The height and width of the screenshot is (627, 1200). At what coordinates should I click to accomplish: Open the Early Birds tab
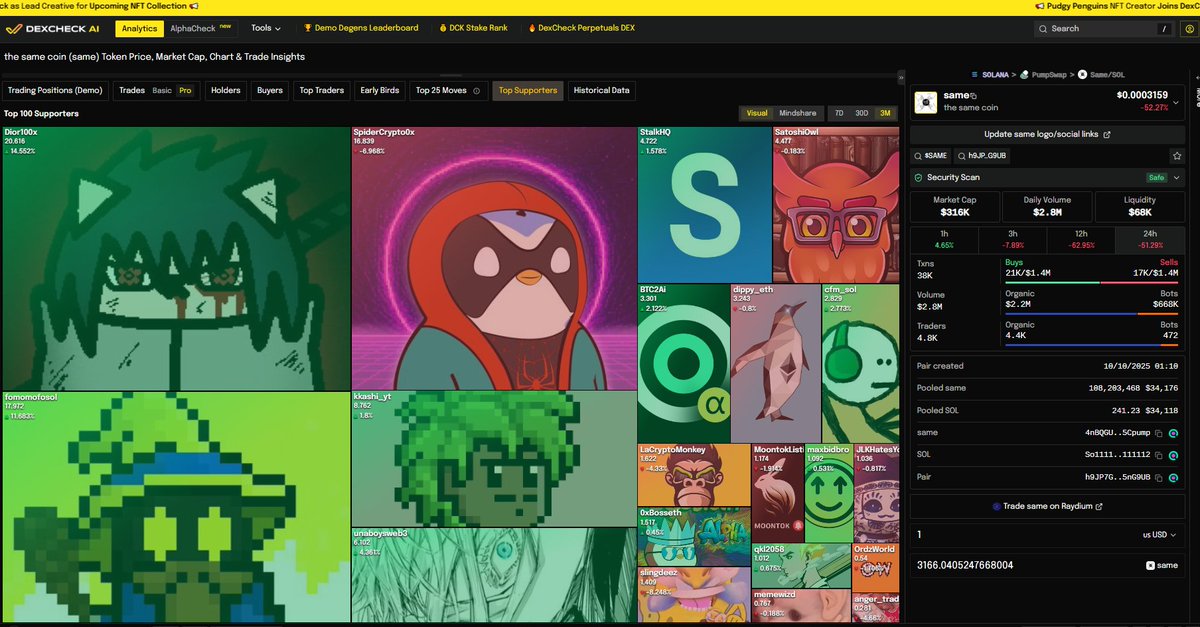pos(380,90)
